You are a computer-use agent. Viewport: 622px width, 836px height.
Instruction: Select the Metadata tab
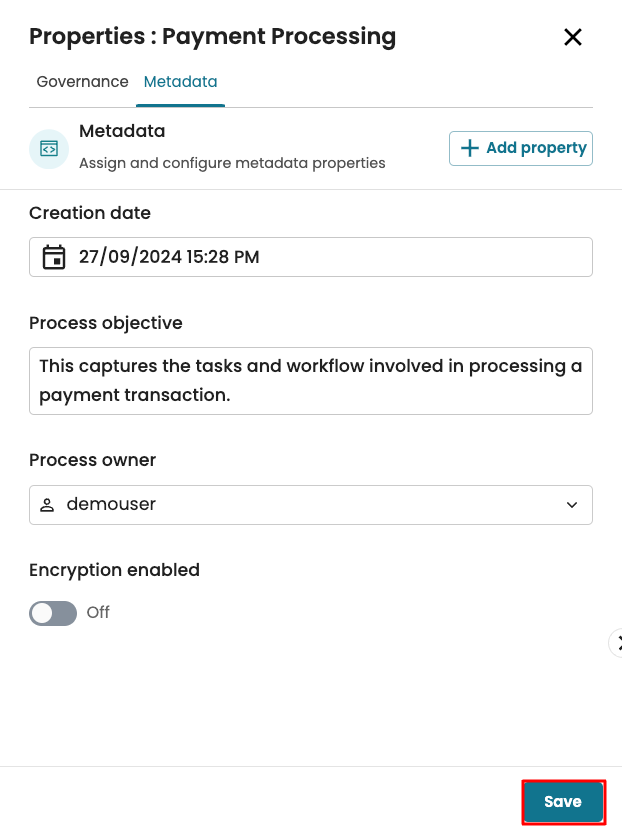coord(180,82)
